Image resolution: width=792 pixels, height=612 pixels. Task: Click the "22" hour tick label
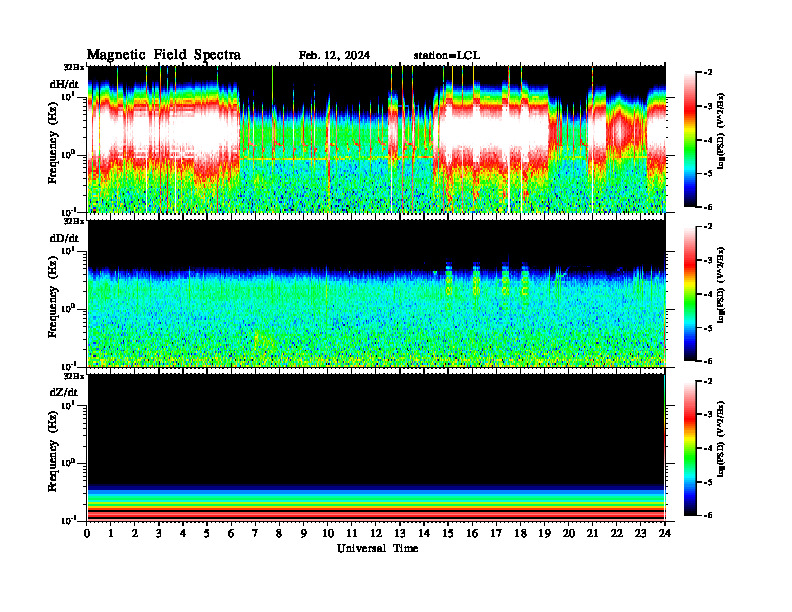pyautogui.click(x=617, y=533)
